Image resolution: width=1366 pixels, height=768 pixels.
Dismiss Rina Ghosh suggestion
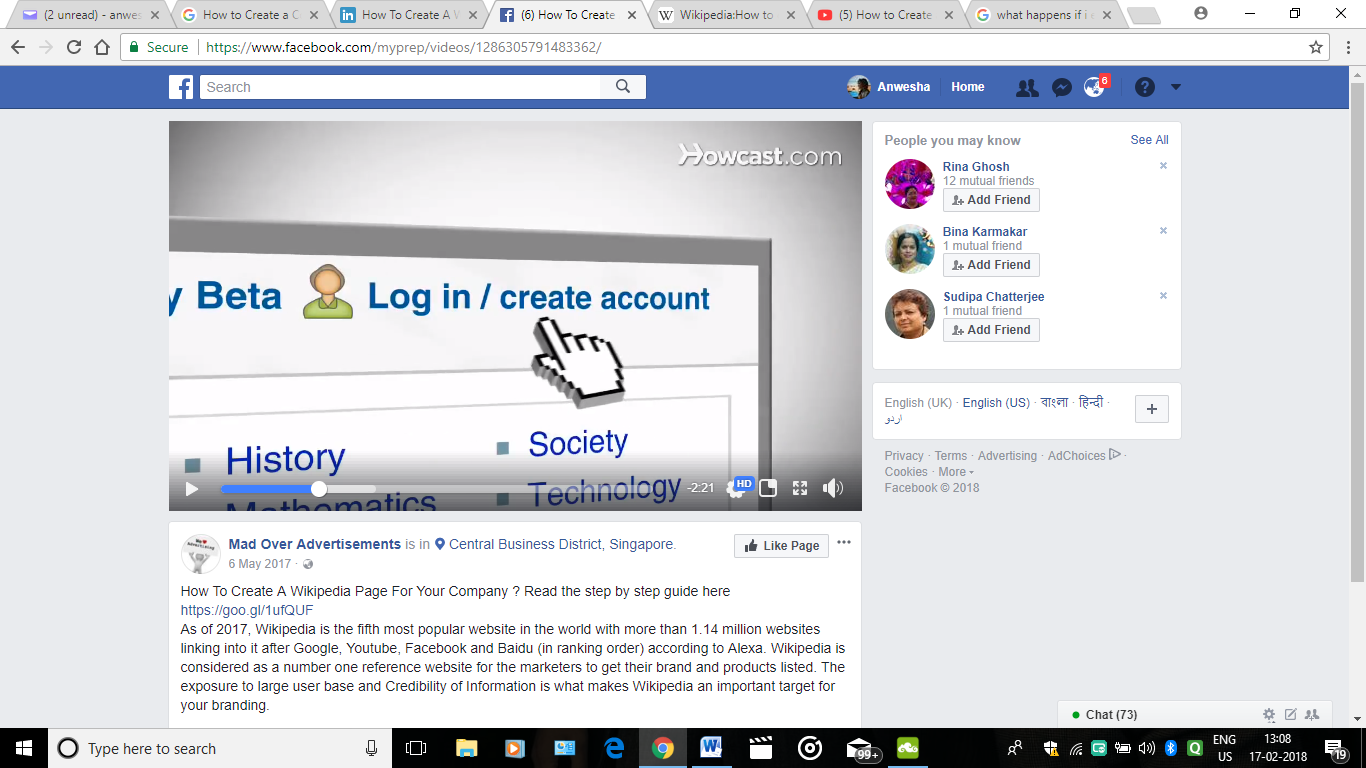click(1163, 166)
